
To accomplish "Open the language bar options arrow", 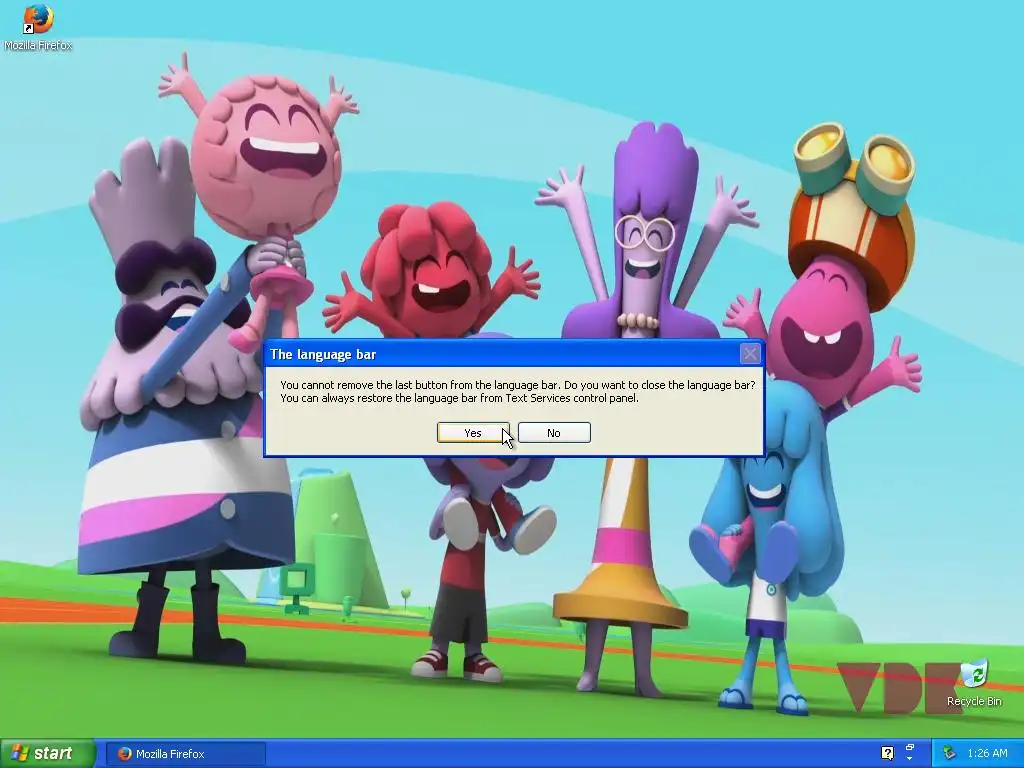I will click(910, 759).
